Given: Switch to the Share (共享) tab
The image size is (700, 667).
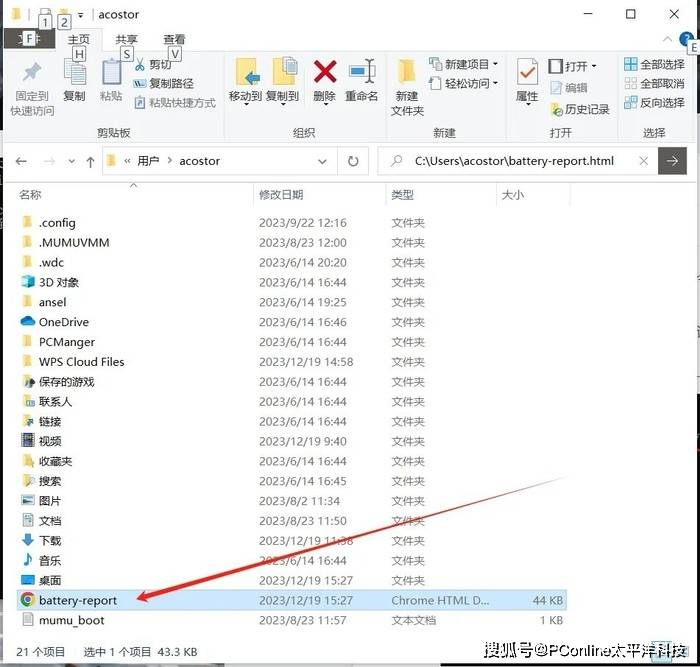Looking at the screenshot, I should click(x=126, y=39).
